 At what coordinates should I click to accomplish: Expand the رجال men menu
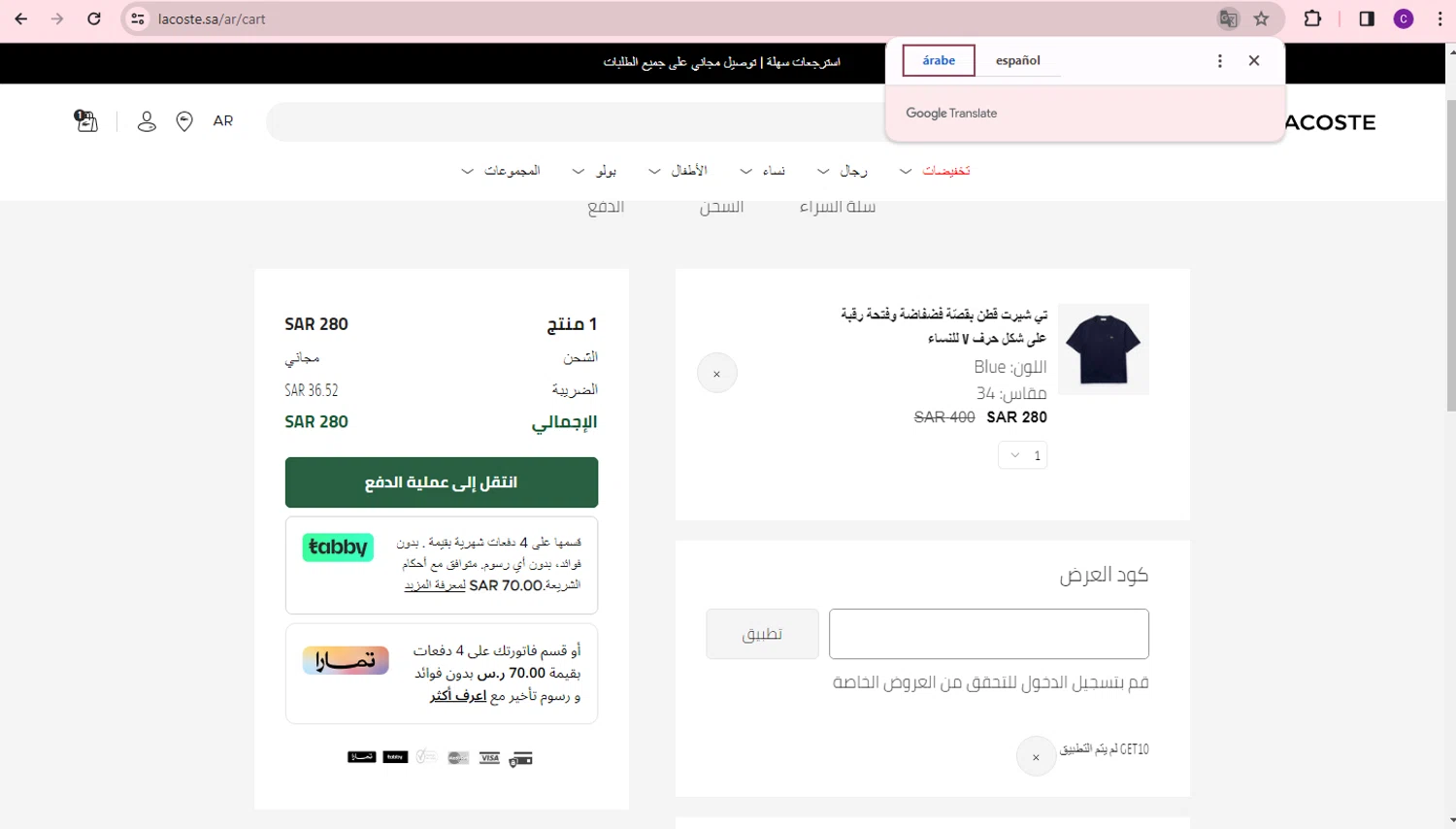843,171
